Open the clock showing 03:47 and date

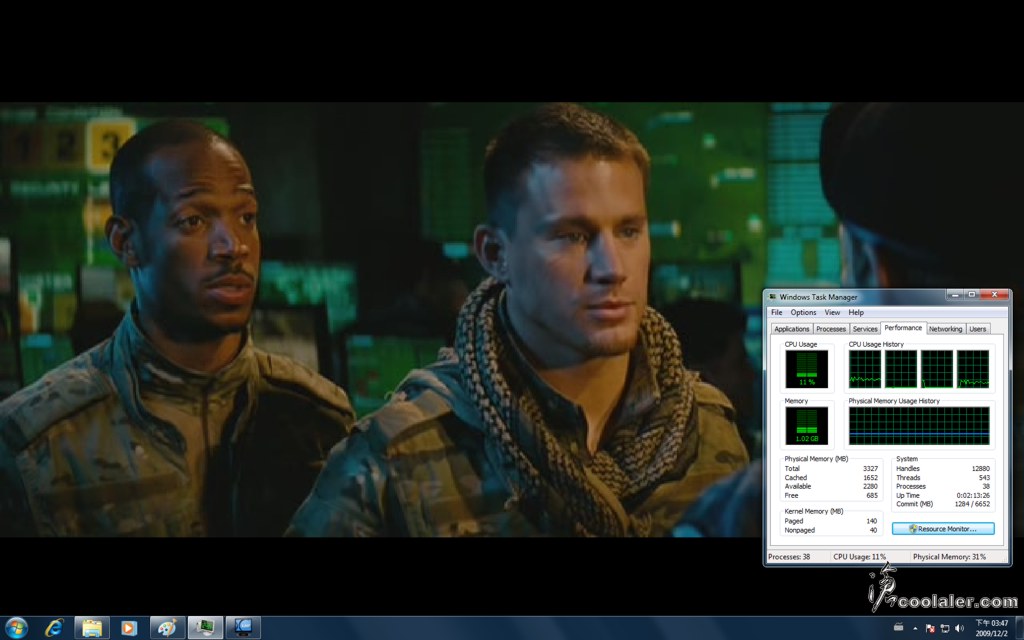click(991, 628)
